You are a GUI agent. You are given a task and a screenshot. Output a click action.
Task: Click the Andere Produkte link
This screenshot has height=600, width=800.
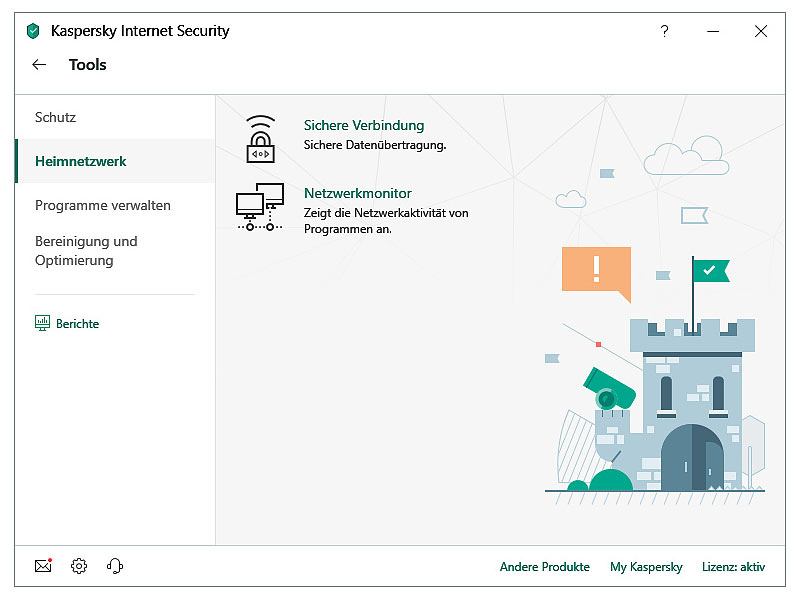click(x=544, y=567)
